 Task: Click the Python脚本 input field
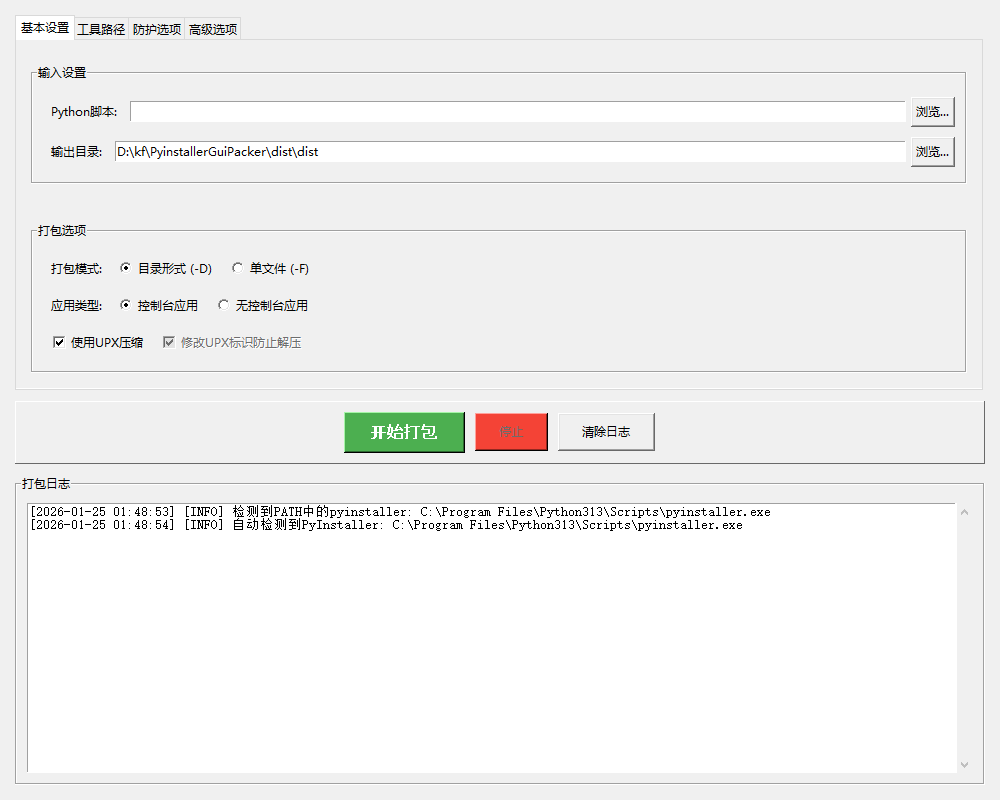click(x=517, y=112)
